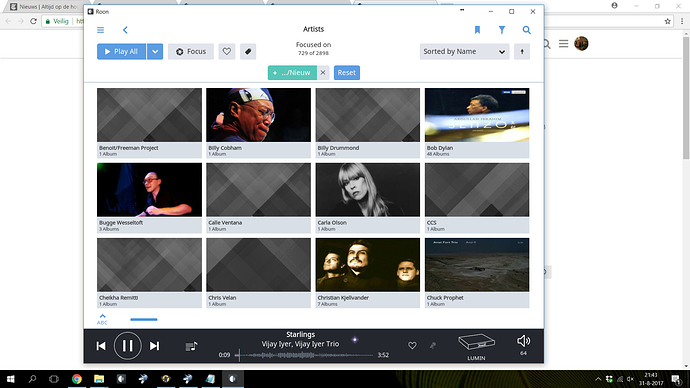
Task: Reload the page in Chrome
Action: [33, 21]
